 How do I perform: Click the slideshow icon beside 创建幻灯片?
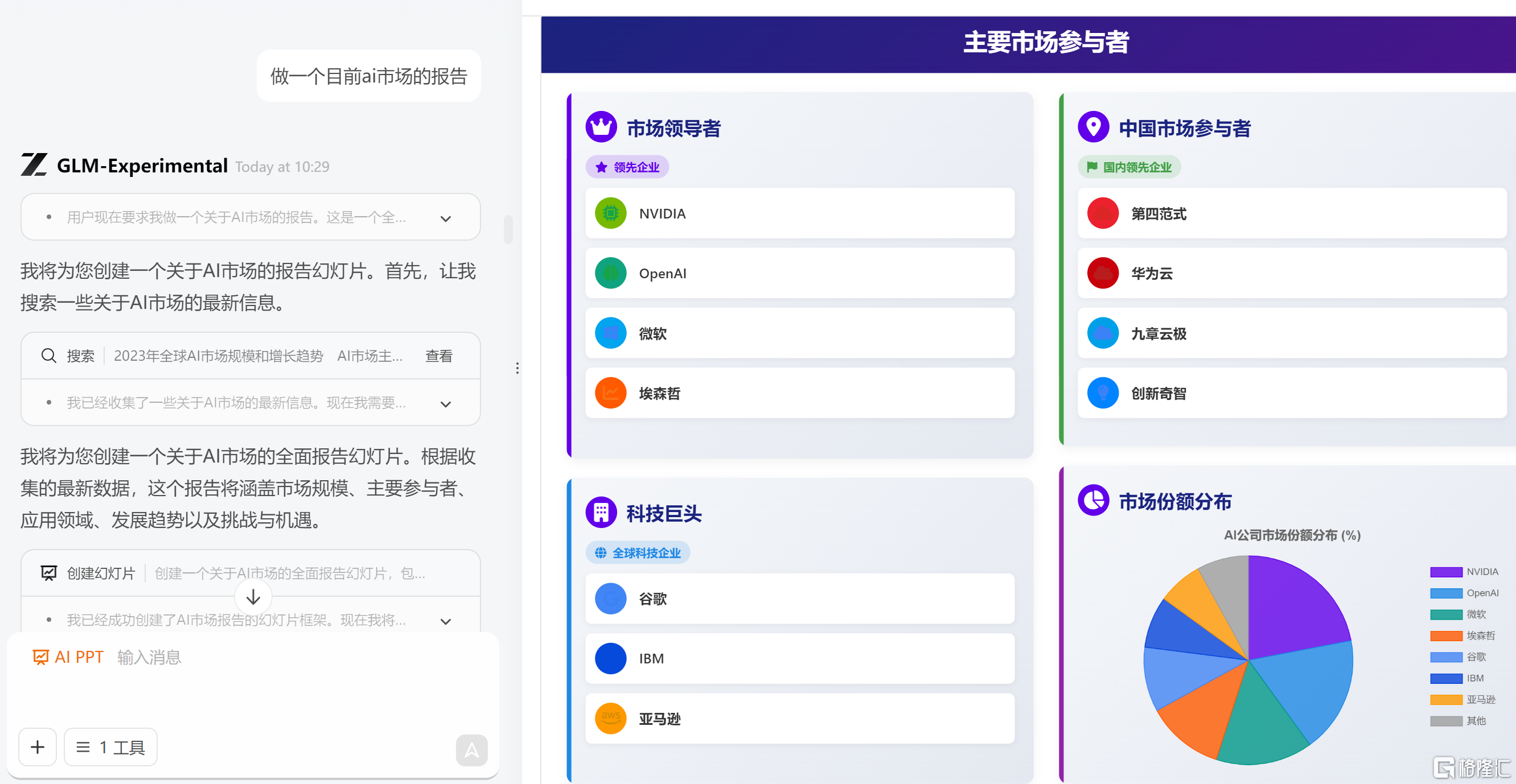click(48, 573)
